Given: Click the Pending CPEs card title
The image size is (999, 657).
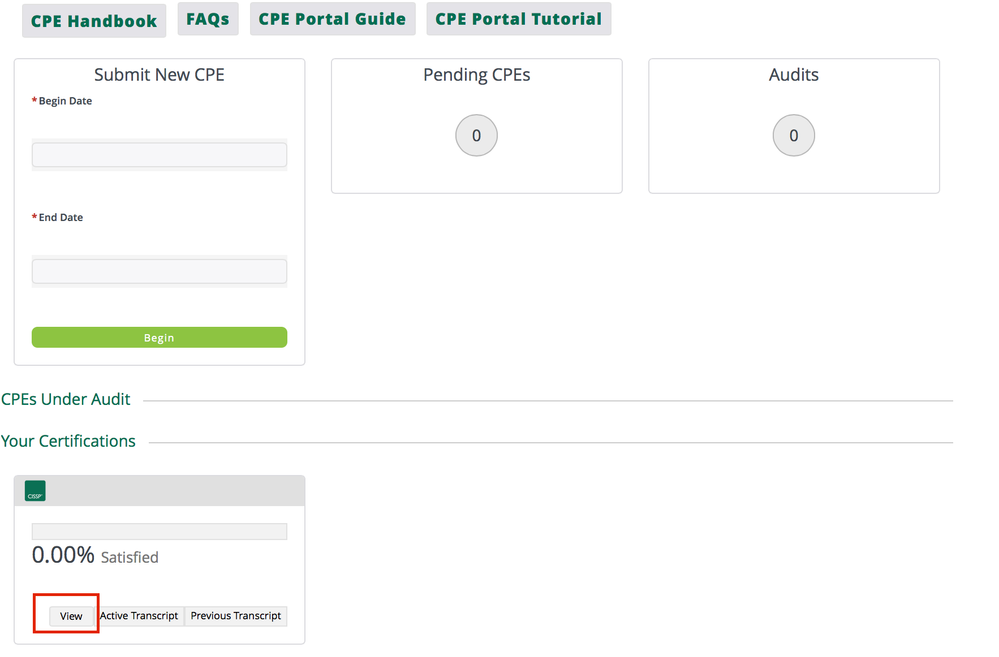Looking at the screenshot, I should [x=476, y=75].
